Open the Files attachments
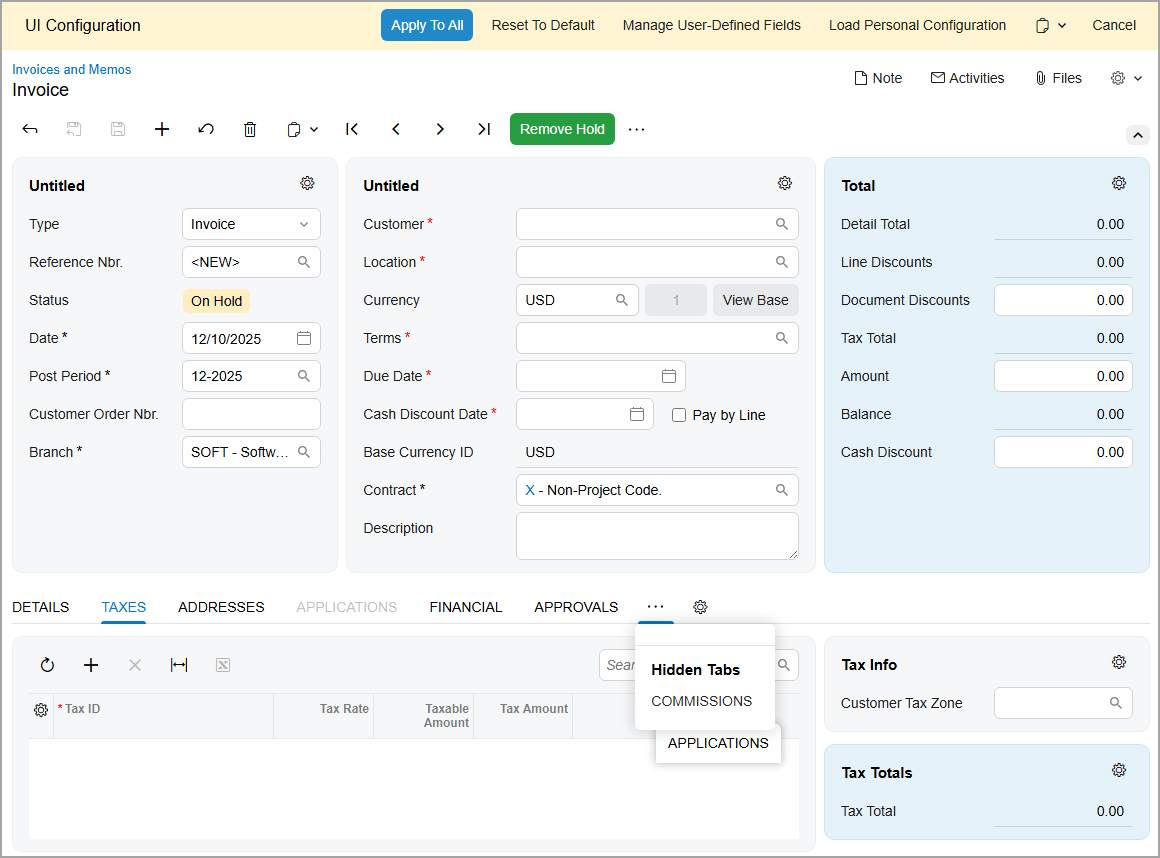The width and height of the screenshot is (1160, 858). click(x=1058, y=78)
